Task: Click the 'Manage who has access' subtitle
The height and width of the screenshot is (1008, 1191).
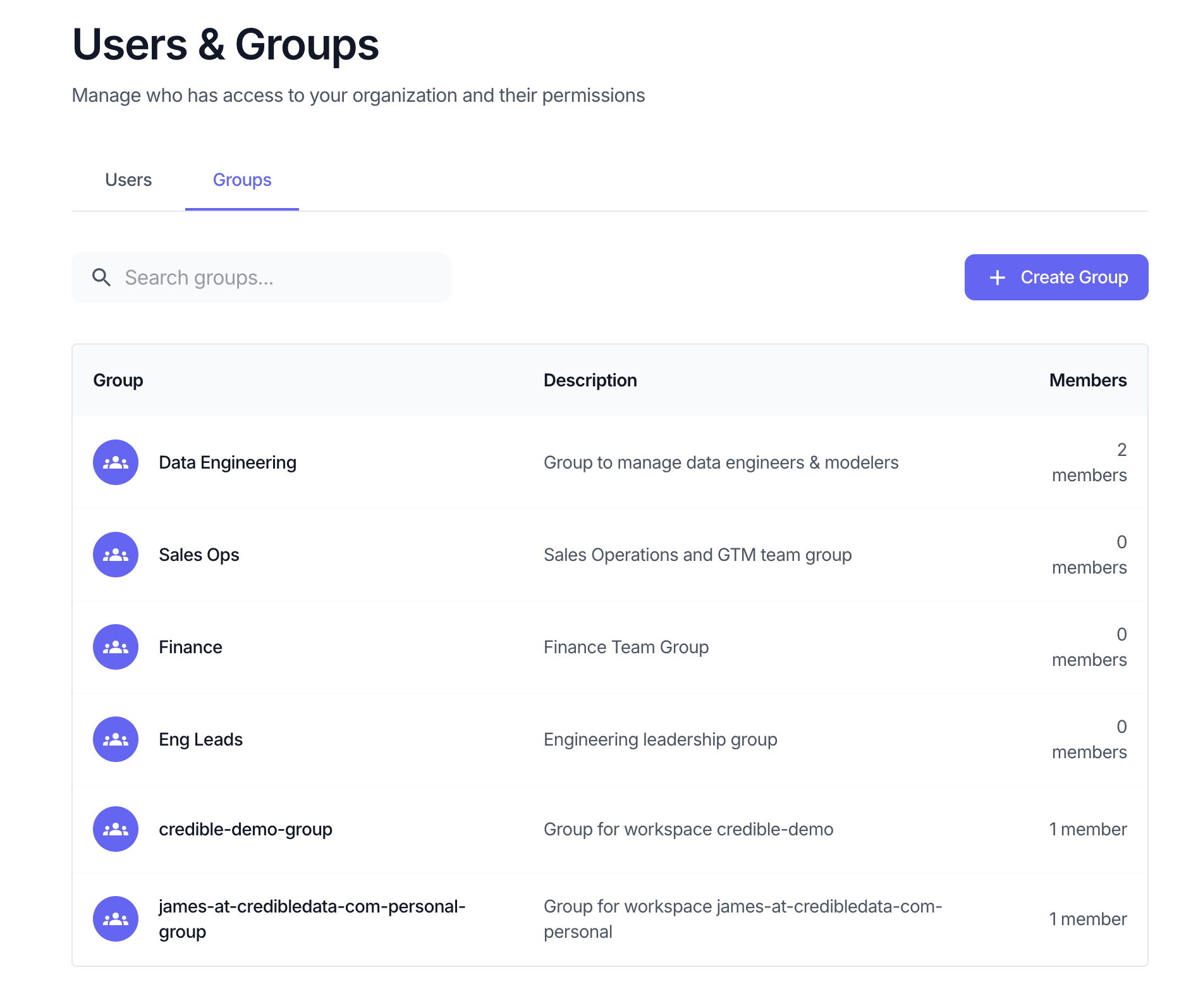Action: coord(358,95)
